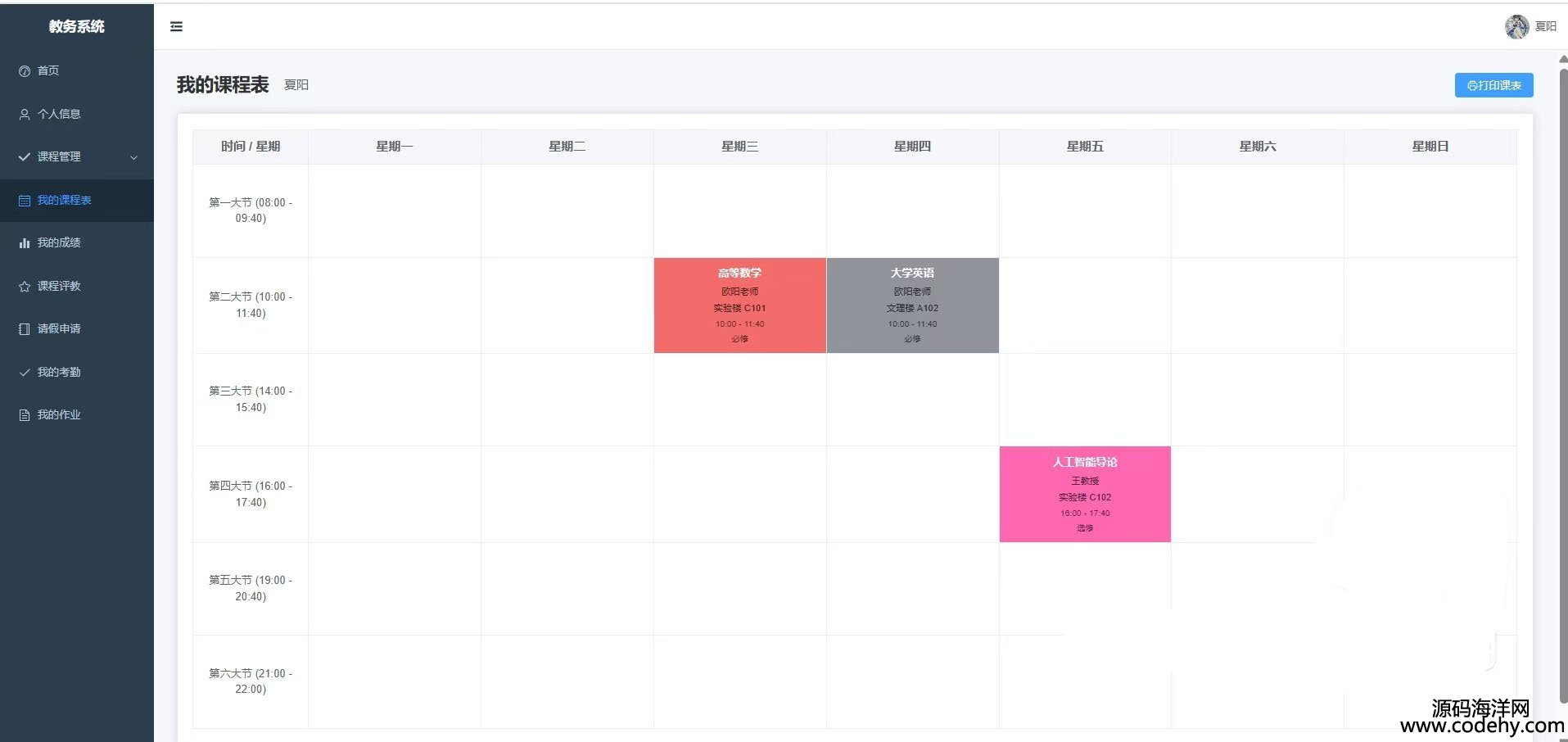1568x742 pixels.
Task: Click the 教务系统 logo title
Action: pyautogui.click(x=76, y=26)
